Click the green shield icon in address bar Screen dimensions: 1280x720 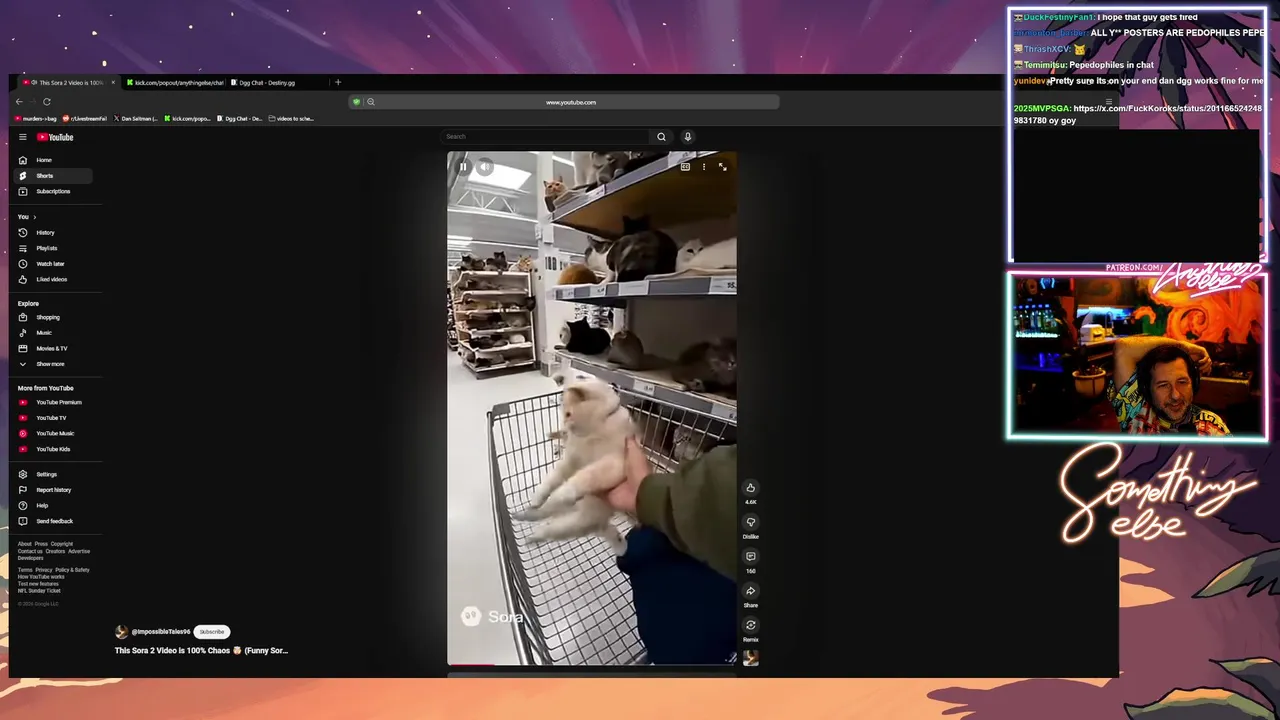point(356,102)
